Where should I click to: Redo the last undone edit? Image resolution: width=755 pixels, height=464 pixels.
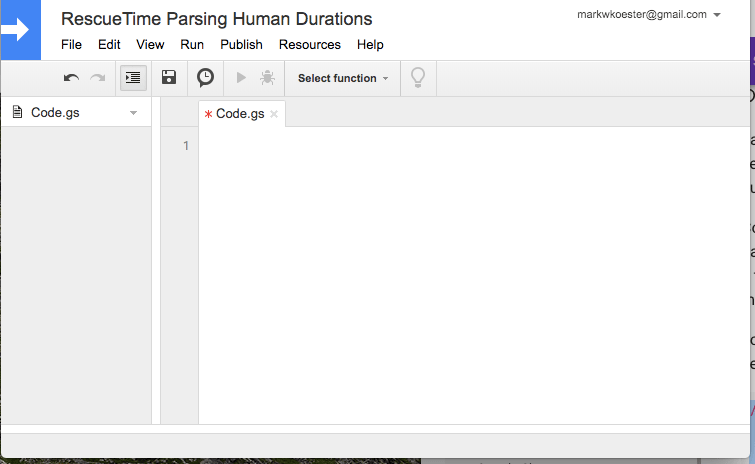tap(98, 78)
